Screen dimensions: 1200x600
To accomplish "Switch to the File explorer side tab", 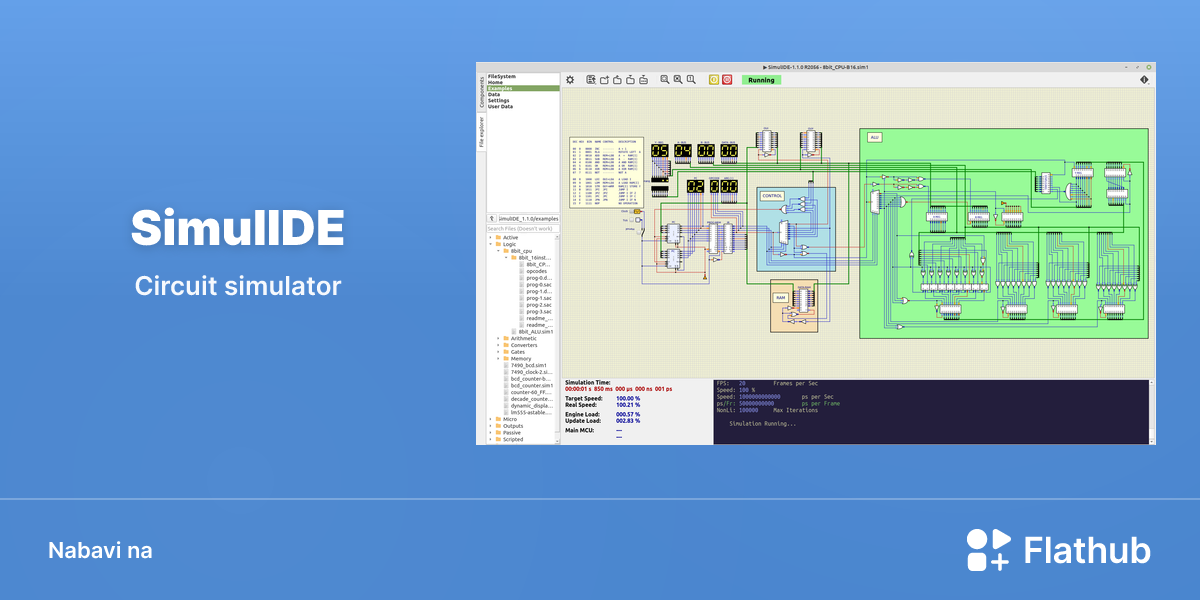I will pyautogui.click(x=481, y=131).
